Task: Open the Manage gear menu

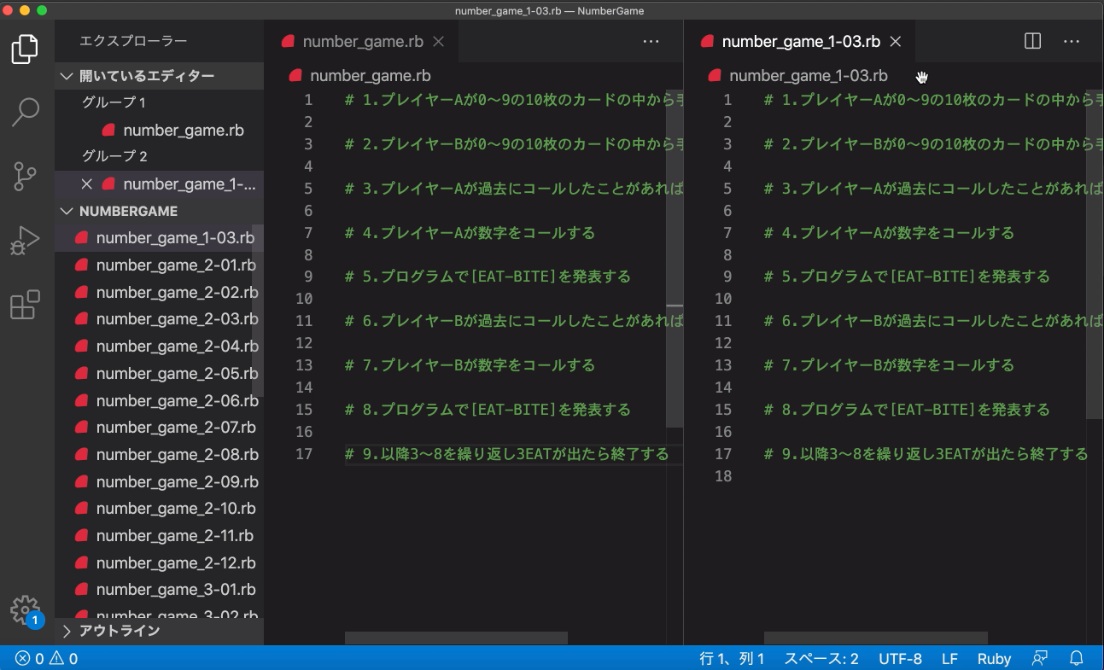Action: tap(25, 610)
